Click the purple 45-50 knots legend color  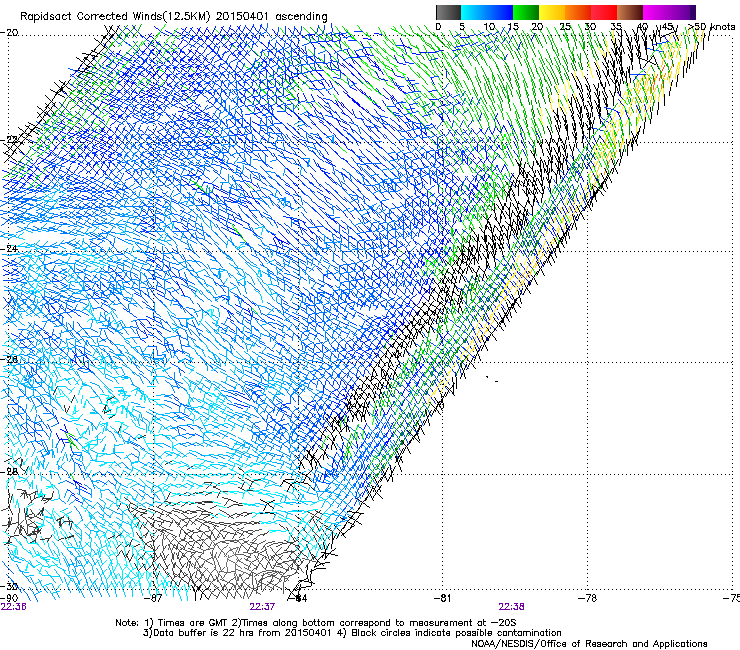coord(682,12)
